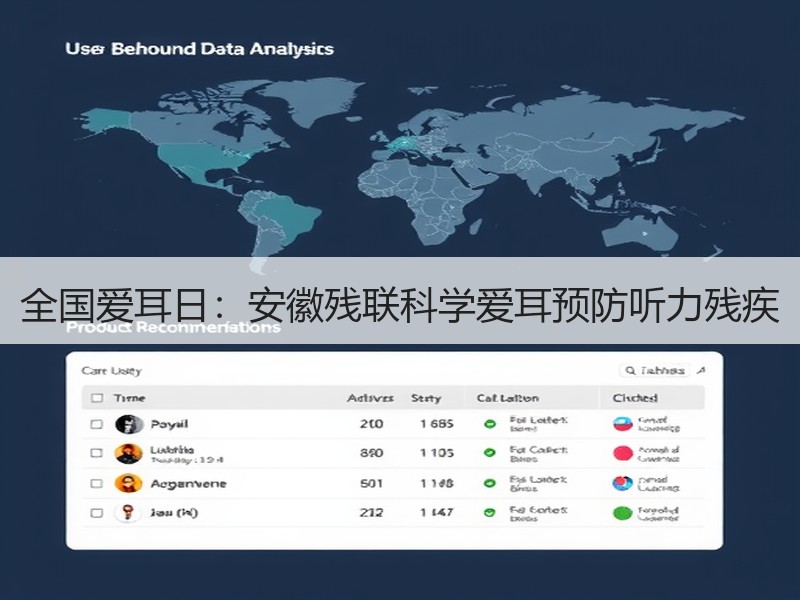Toggle the select-all checkbox in the header
The height and width of the screenshot is (600, 800).
(x=96, y=398)
